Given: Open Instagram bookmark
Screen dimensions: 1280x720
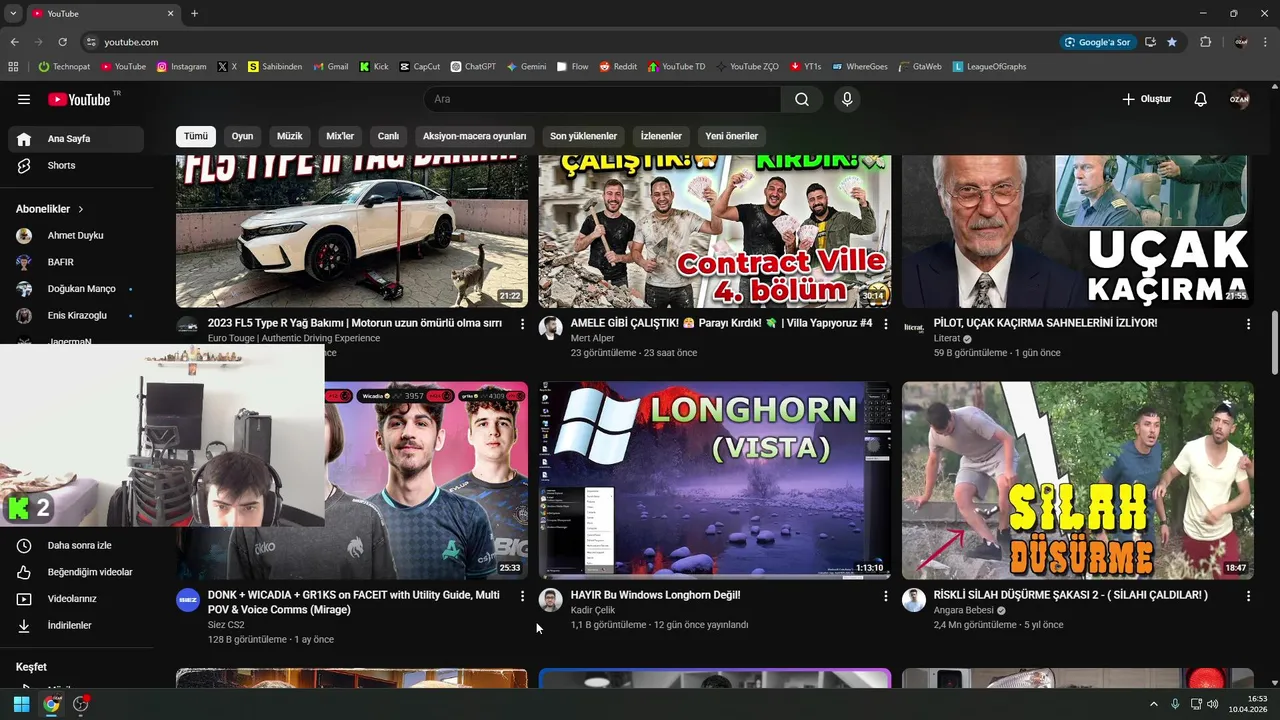Looking at the screenshot, I should click(x=181, y=67).
